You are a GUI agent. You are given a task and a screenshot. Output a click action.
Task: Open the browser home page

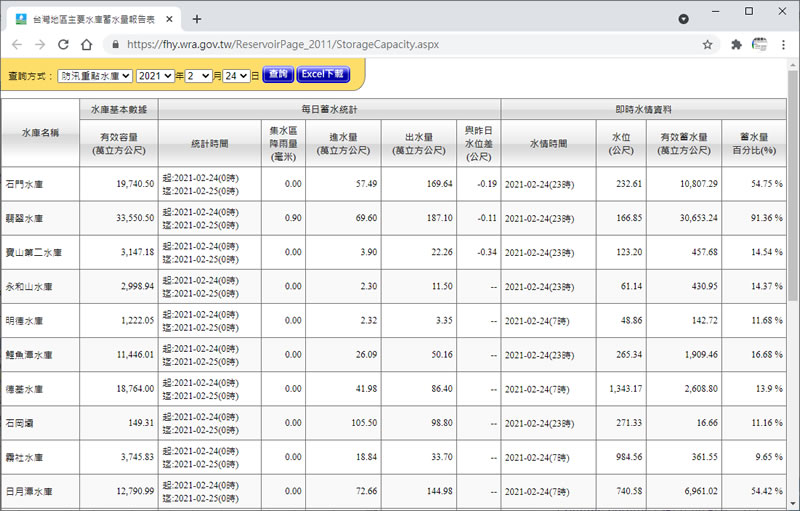[87, 45]
